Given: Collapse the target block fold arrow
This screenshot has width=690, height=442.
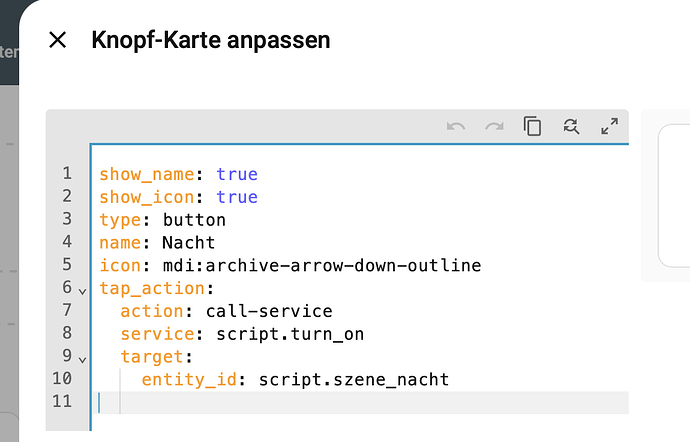Looking at the screenshot, I should coord(81,358).
